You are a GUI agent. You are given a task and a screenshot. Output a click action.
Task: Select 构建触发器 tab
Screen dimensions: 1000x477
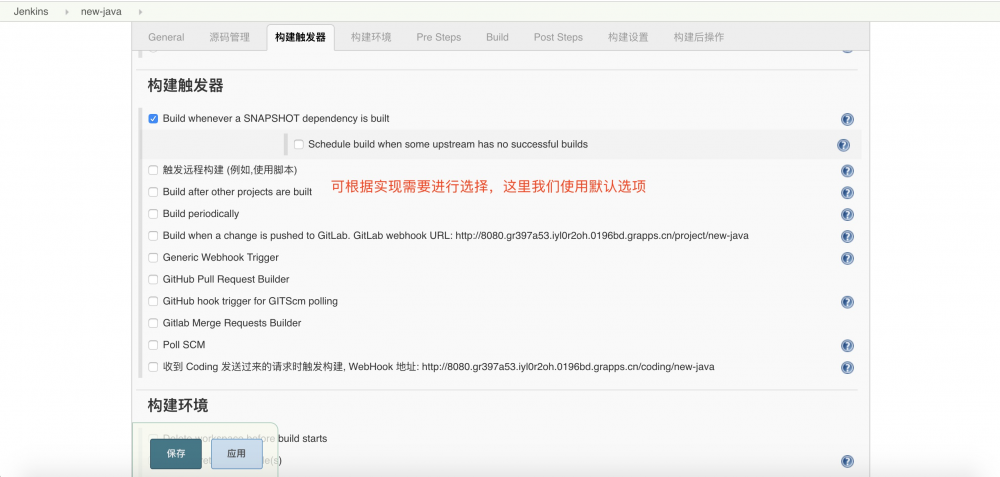(300, 37)
